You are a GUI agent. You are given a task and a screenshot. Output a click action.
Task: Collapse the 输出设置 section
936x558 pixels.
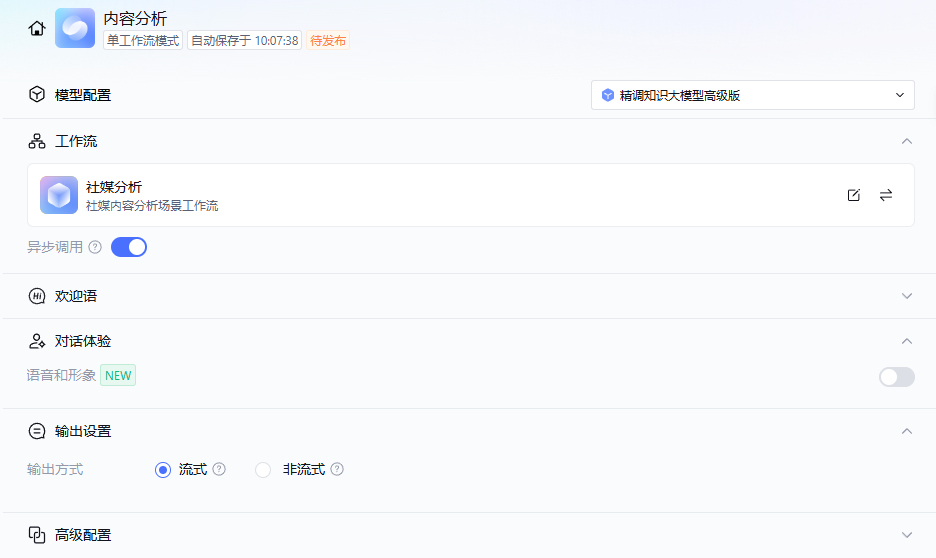(x=907, y=431)
